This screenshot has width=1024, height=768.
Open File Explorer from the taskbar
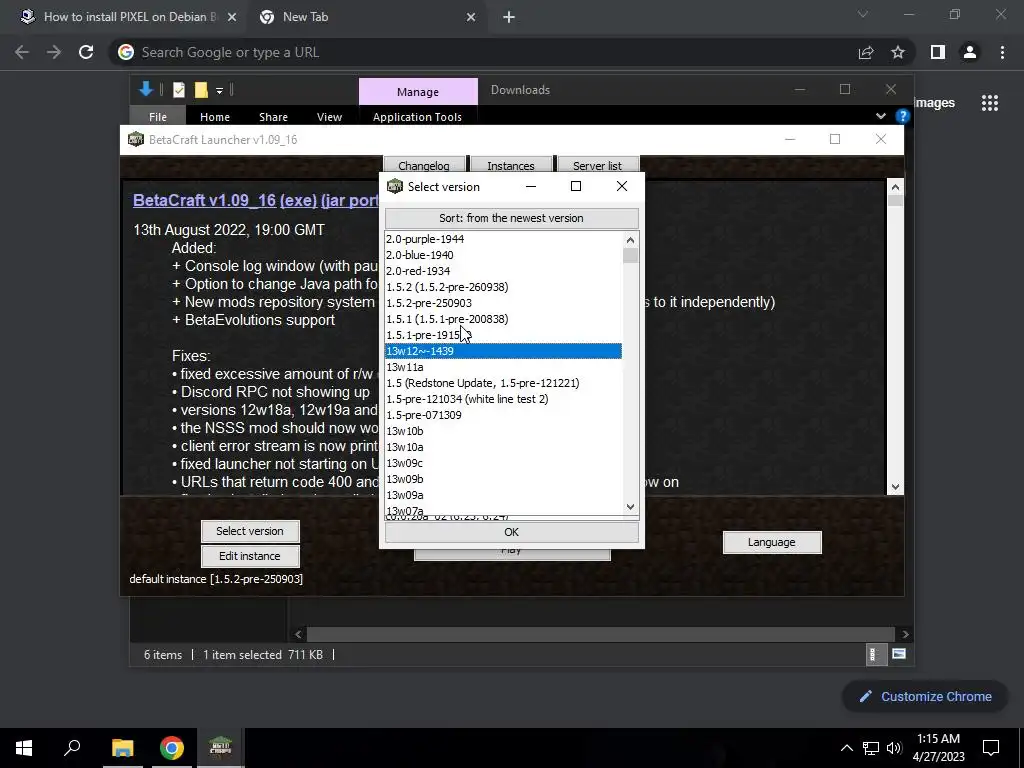[122, 748]
